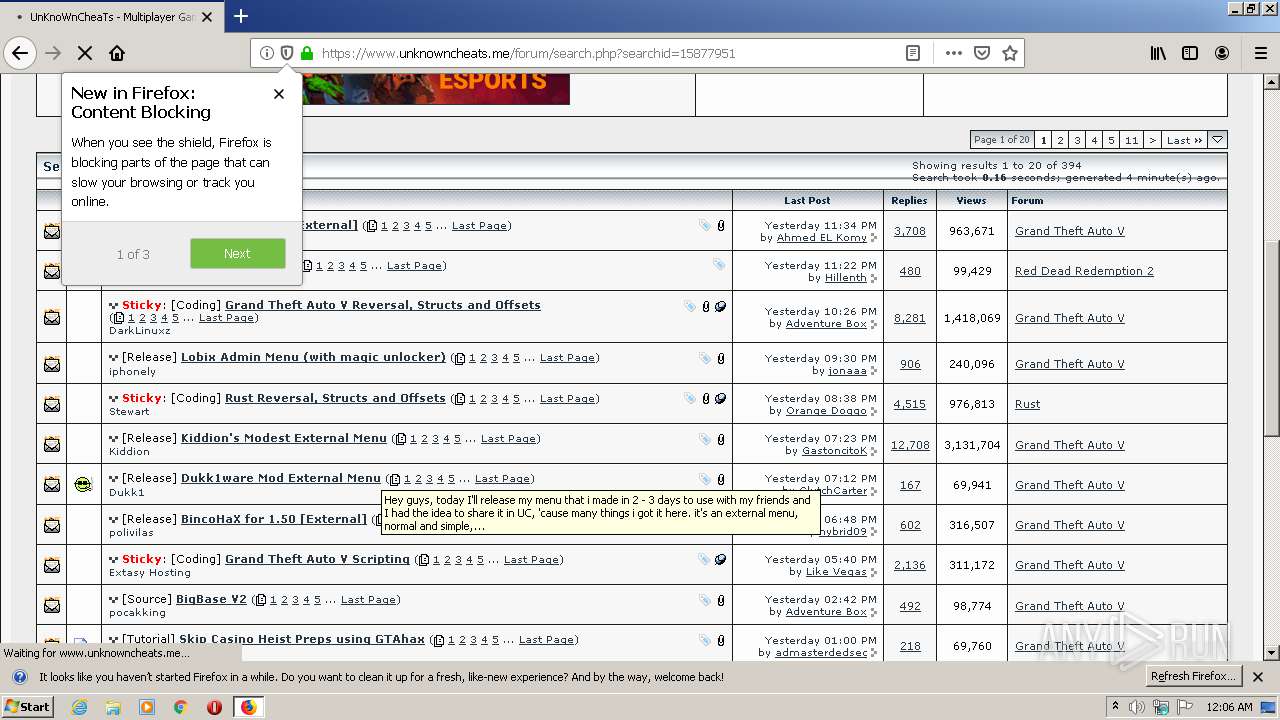
Task: Show site information via the info icon
Action: (267, 53)
